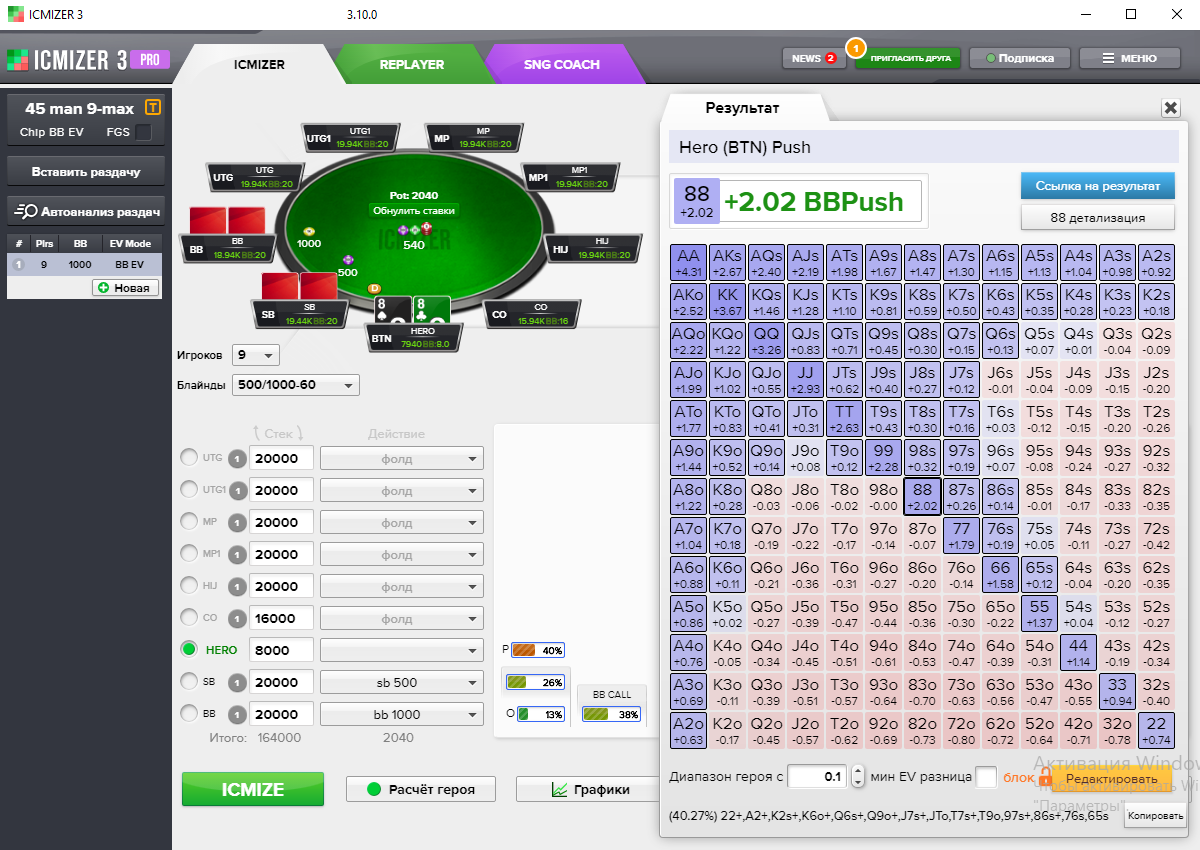Open the HERO action dropdown
Screen dimensions: 1200x850
402,650
